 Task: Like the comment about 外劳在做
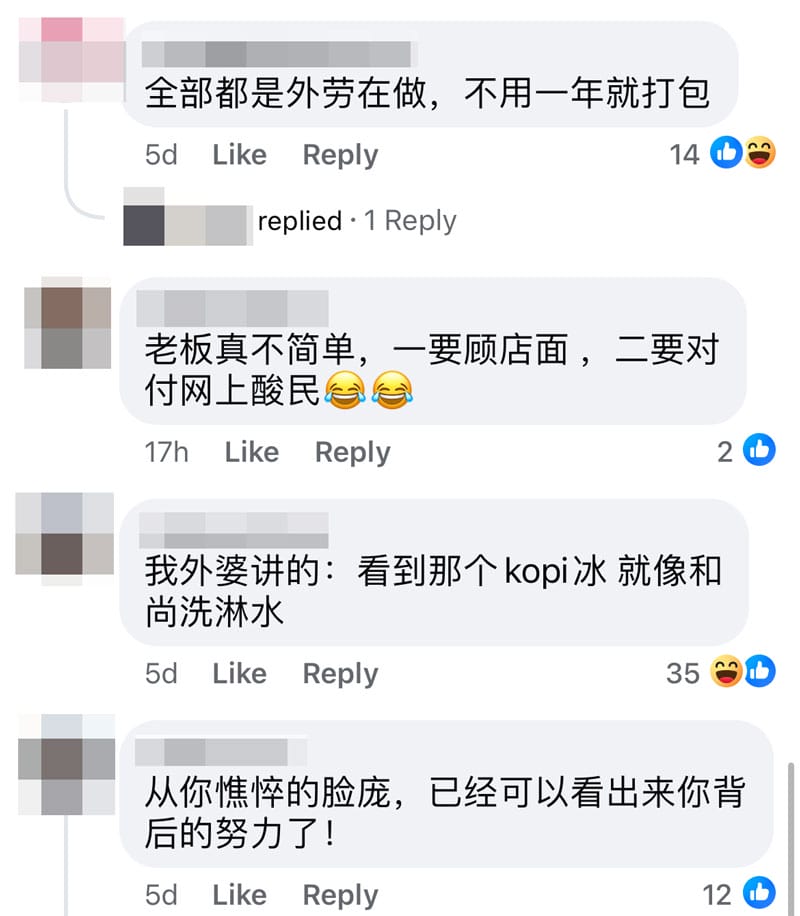(x=240, y=155)
